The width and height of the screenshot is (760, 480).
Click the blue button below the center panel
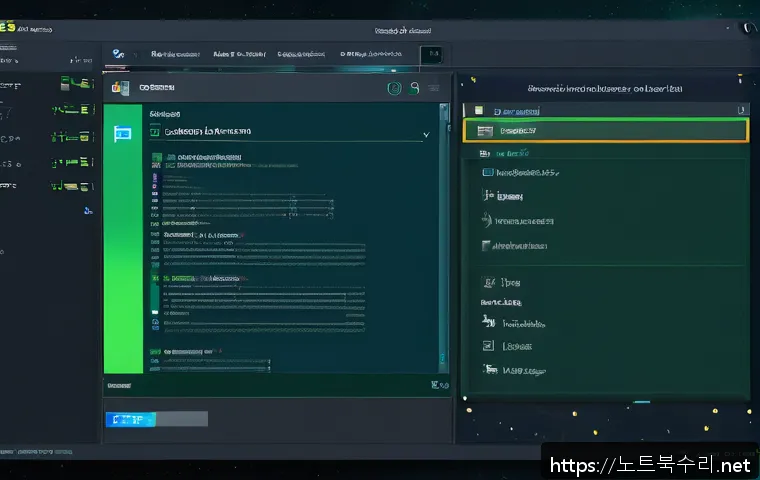(128, 419)
